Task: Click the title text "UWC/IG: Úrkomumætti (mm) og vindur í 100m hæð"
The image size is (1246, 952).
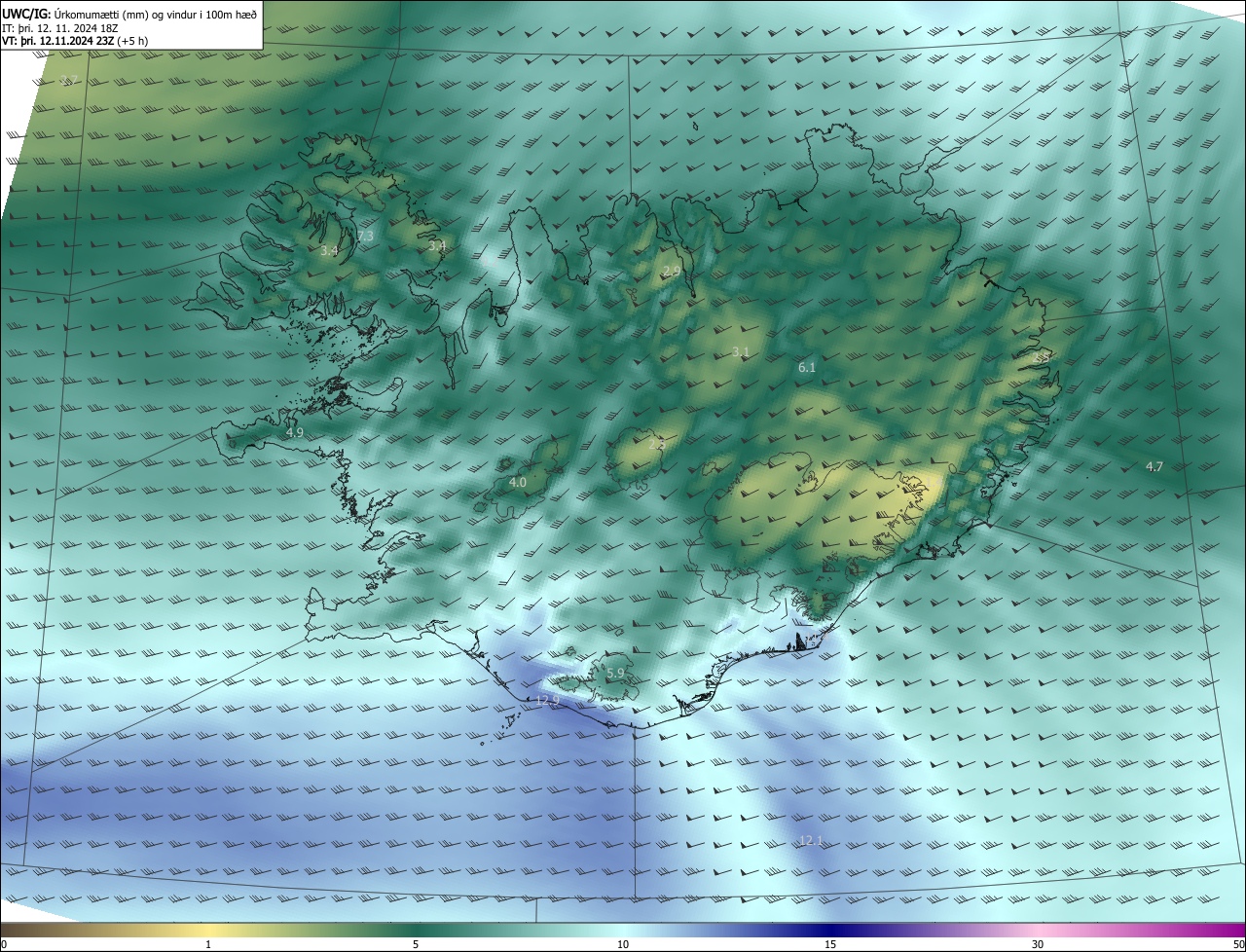Action: click(x=129, y=14)
